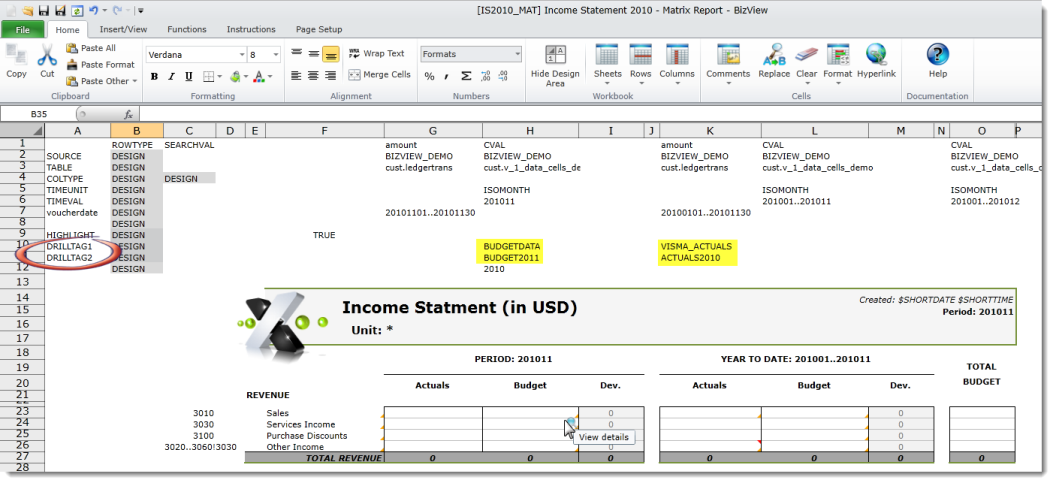Toggle Underline formatting

189,77
